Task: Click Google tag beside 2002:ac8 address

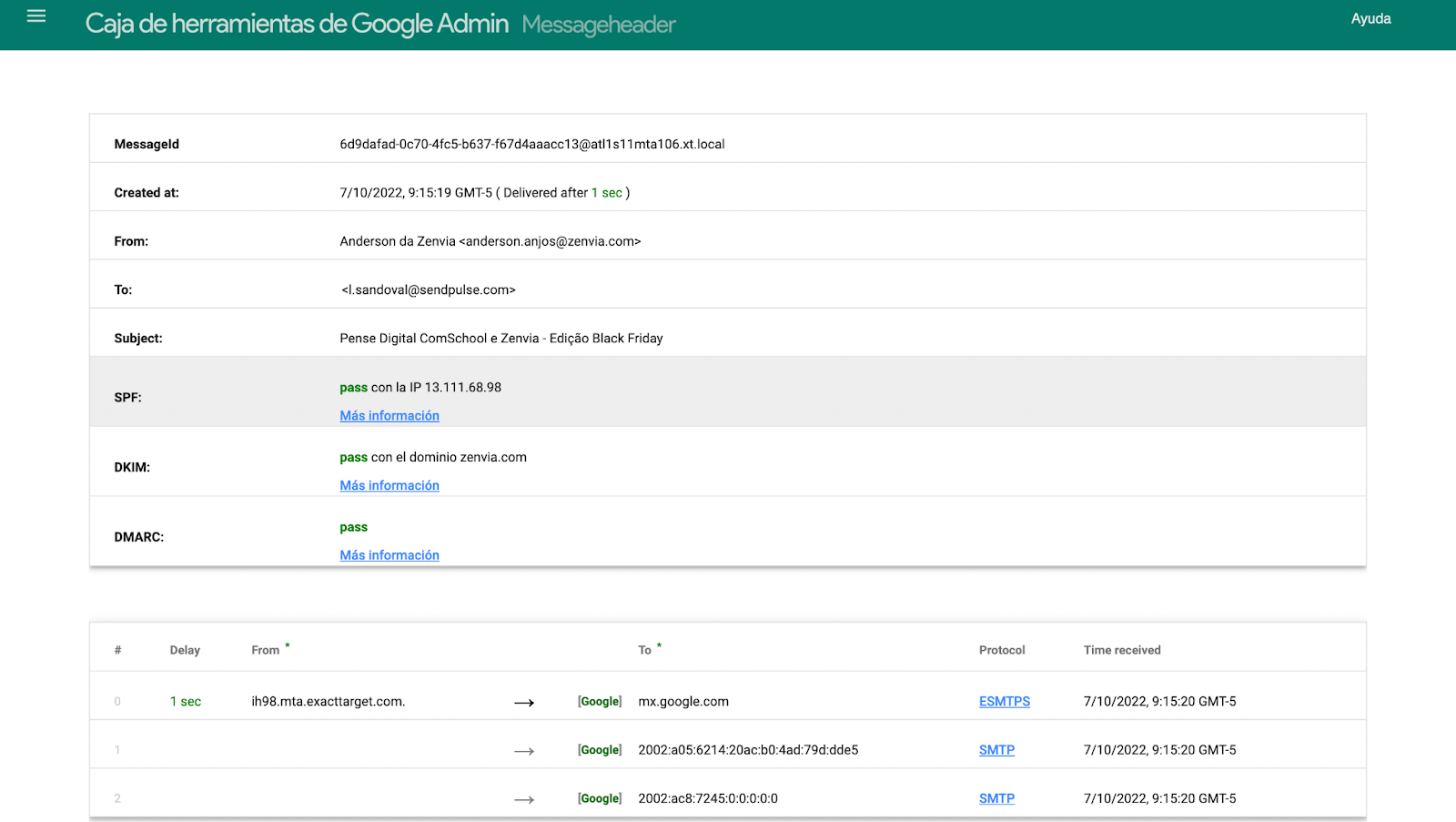Action: pyautogui.click(x=600, y=798)
